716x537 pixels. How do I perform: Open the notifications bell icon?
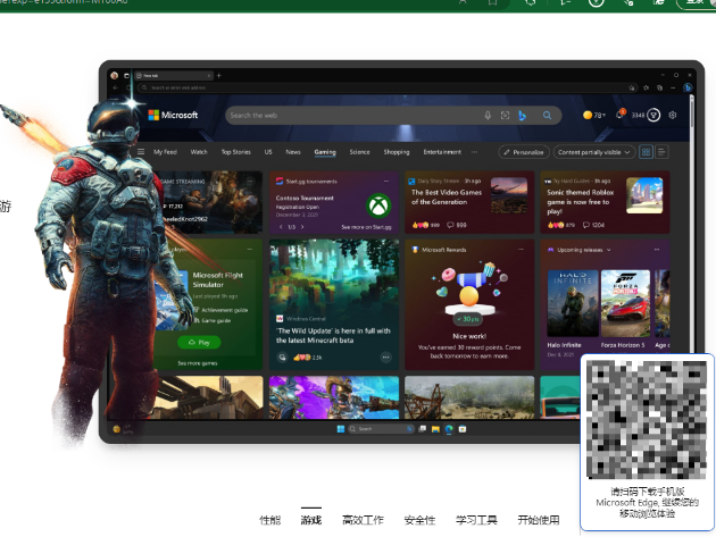click(620, 115)
